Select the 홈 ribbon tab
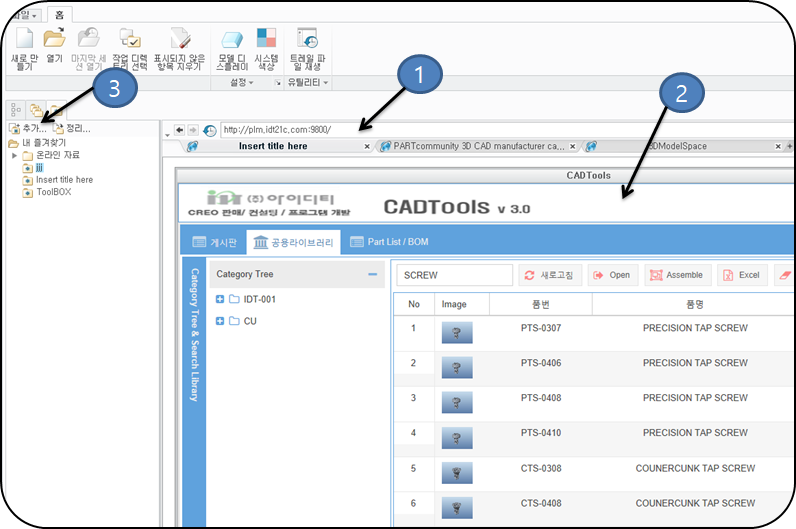This screenshot has width=796, height=529. coord(59,15)
